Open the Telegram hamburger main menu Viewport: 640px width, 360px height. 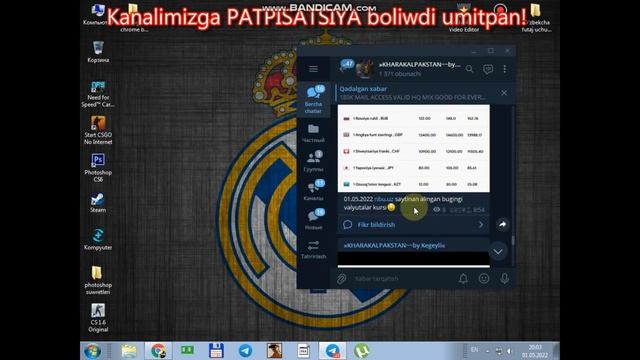(x=313, y=69)
